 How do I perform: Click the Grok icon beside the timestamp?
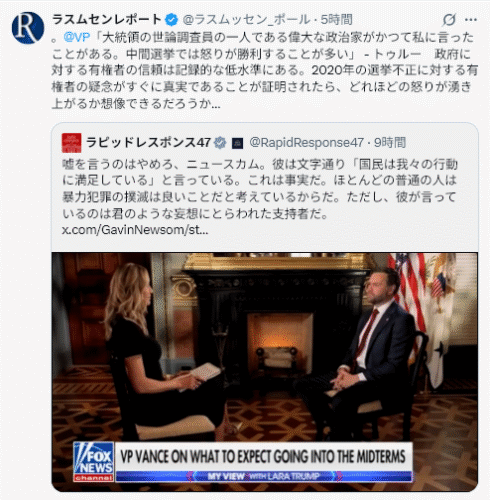coord(449,20)
